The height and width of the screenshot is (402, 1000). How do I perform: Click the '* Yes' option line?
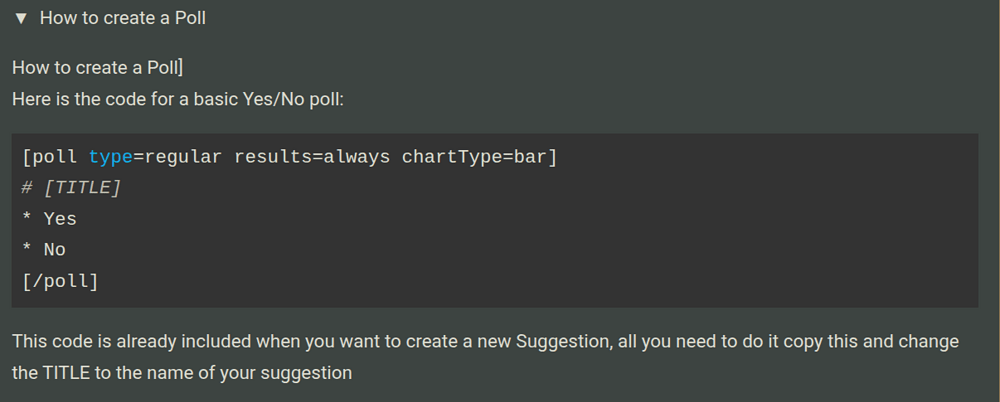coord(49,219)
